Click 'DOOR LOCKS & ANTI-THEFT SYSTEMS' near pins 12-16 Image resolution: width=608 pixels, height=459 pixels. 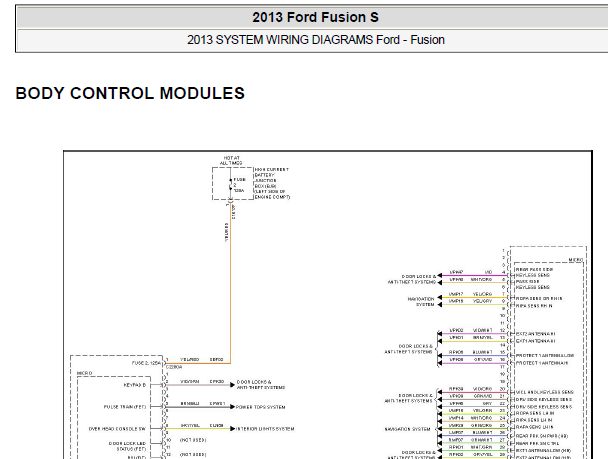(x=408, y=349)
